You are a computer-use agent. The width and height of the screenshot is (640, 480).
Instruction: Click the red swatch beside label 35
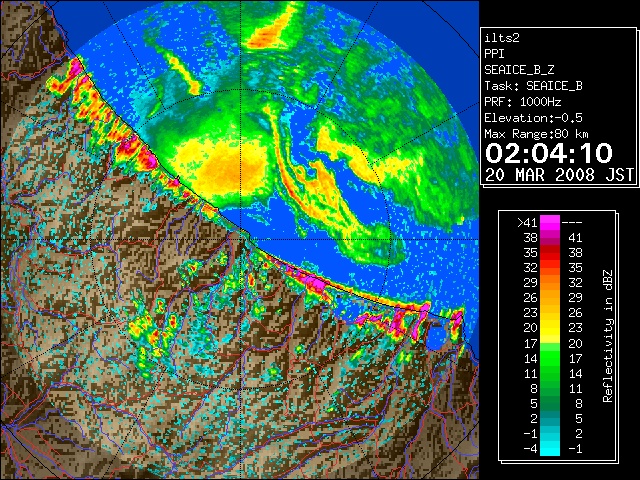(x=550, y=253)
